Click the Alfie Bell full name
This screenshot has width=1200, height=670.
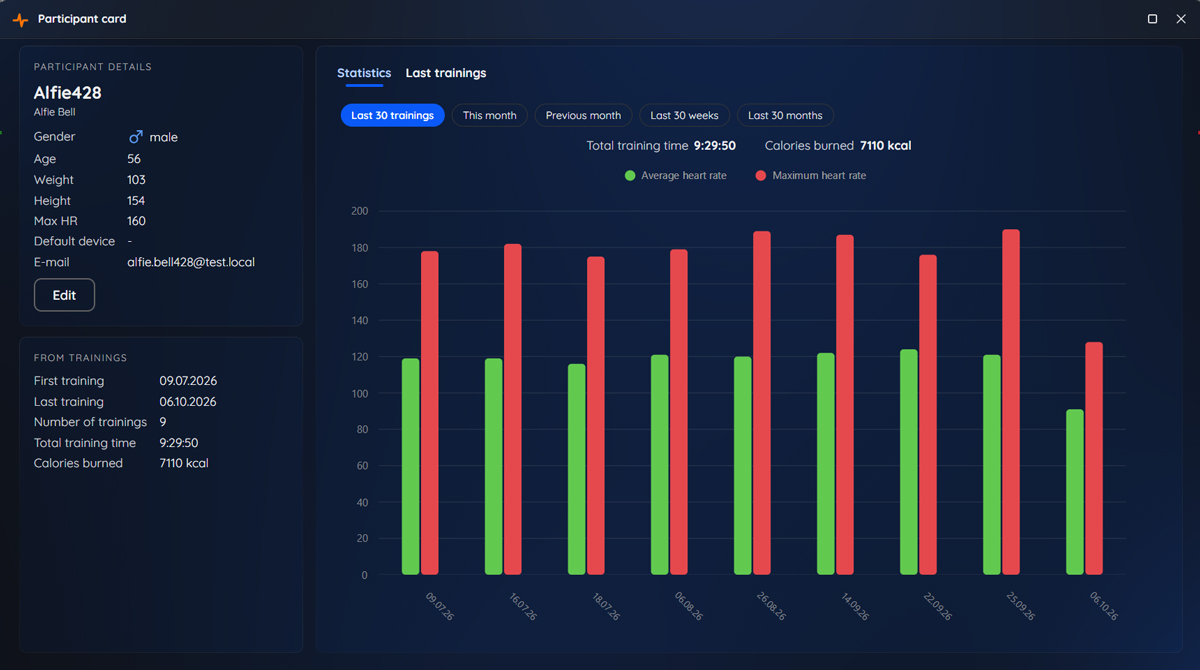pyautogui.click(x=55, y=113)
